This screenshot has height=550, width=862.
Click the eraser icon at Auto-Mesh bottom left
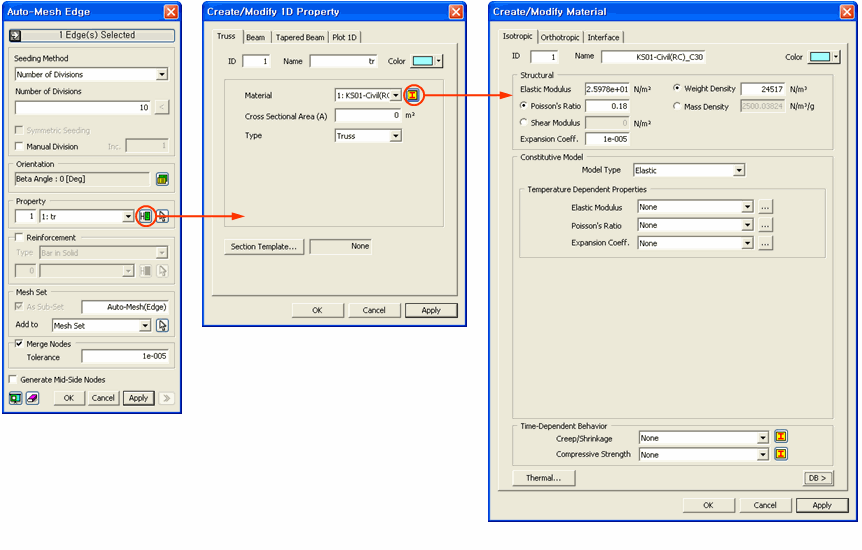point(32,398)
